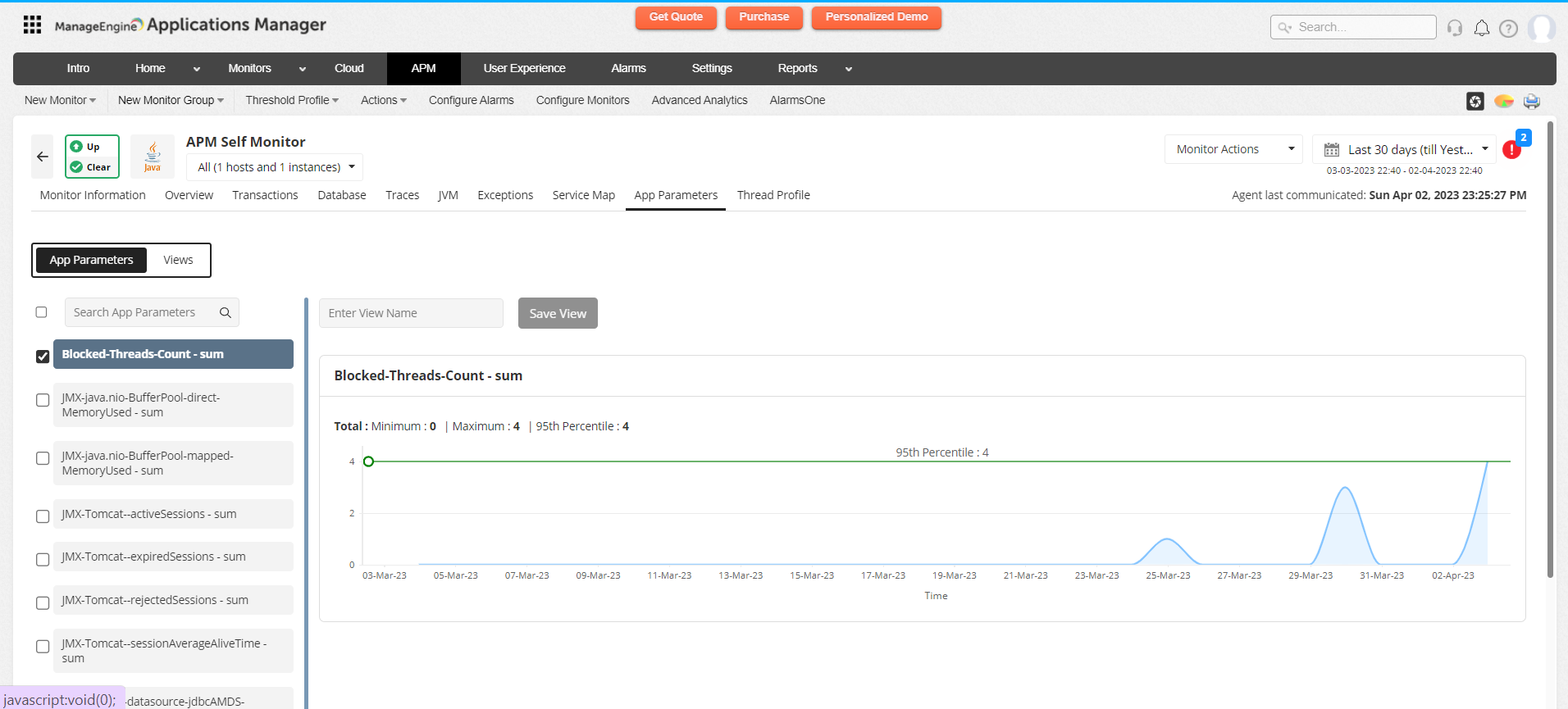Go back with the left arrow
Screen dimensions: 1568x709
click(43, 157)
